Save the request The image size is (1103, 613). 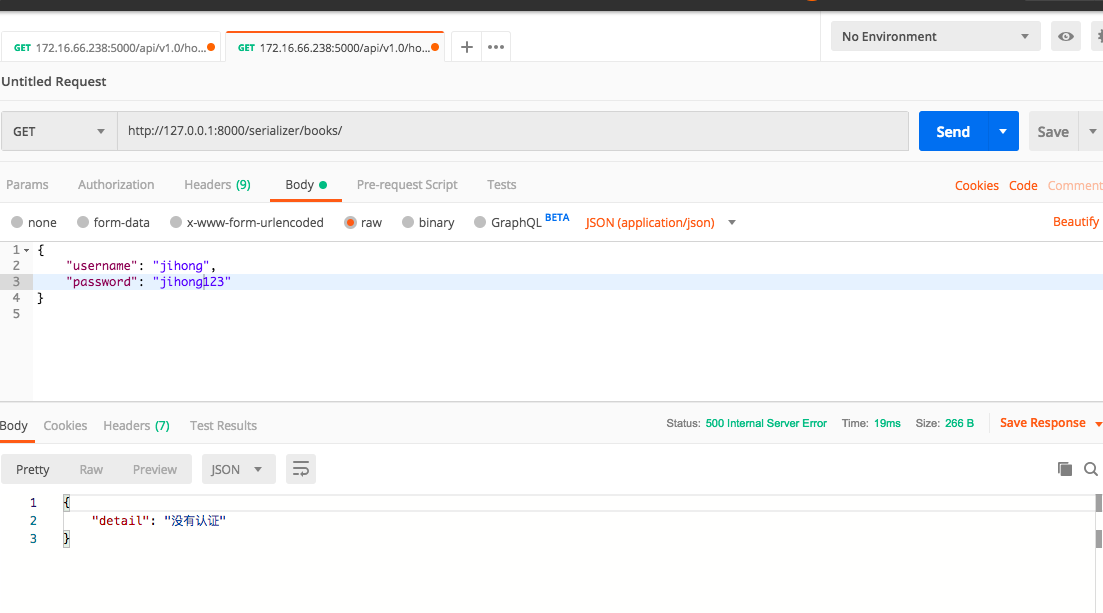click(x=1053, y=132)
